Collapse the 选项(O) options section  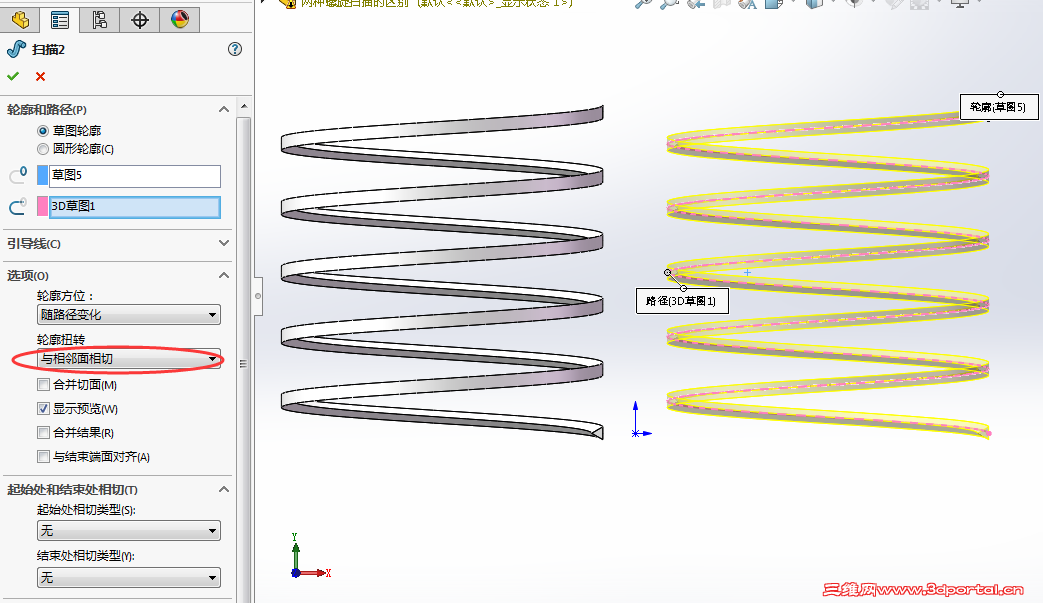tap(224, 275)
